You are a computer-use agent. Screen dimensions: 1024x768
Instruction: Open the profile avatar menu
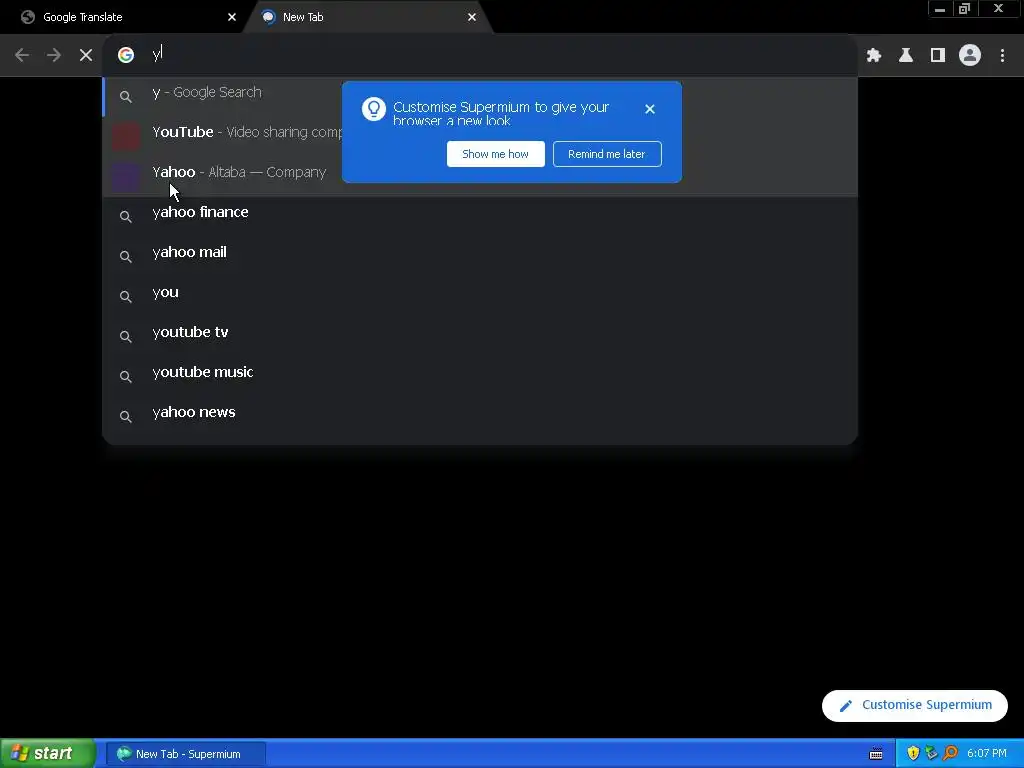(x=970, y=55)
